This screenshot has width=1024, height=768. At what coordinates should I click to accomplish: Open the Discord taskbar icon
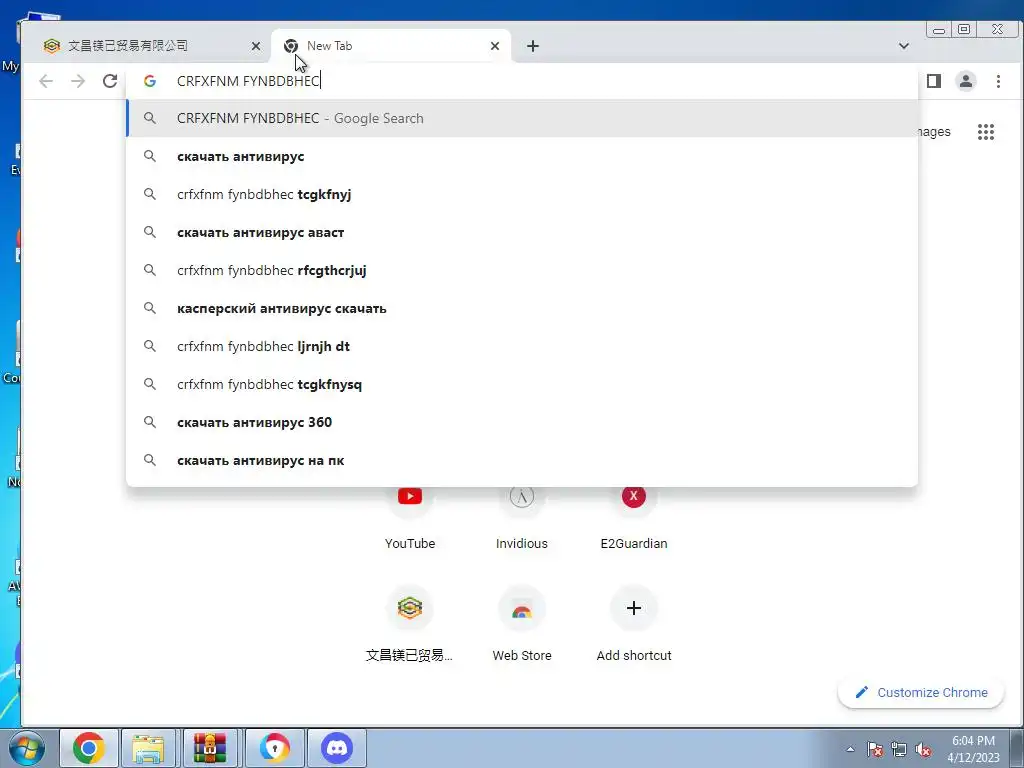tap(337, 748)
